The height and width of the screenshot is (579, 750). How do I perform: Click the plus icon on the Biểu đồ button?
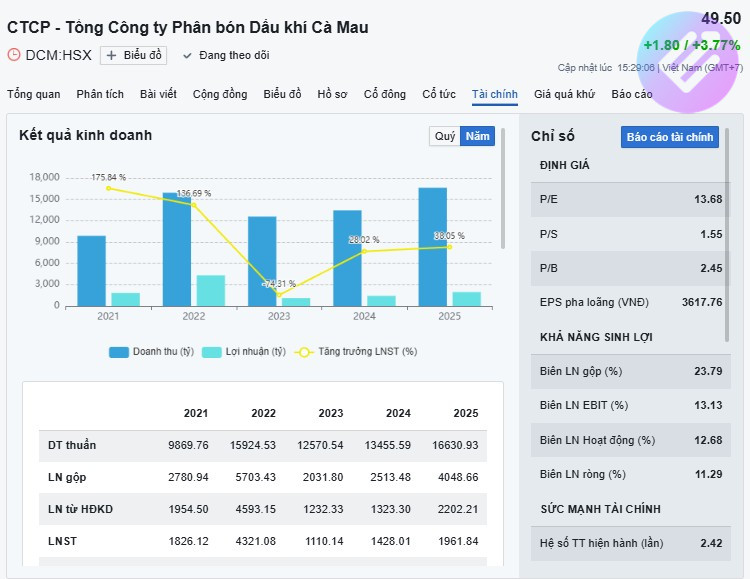coord(111,56)
